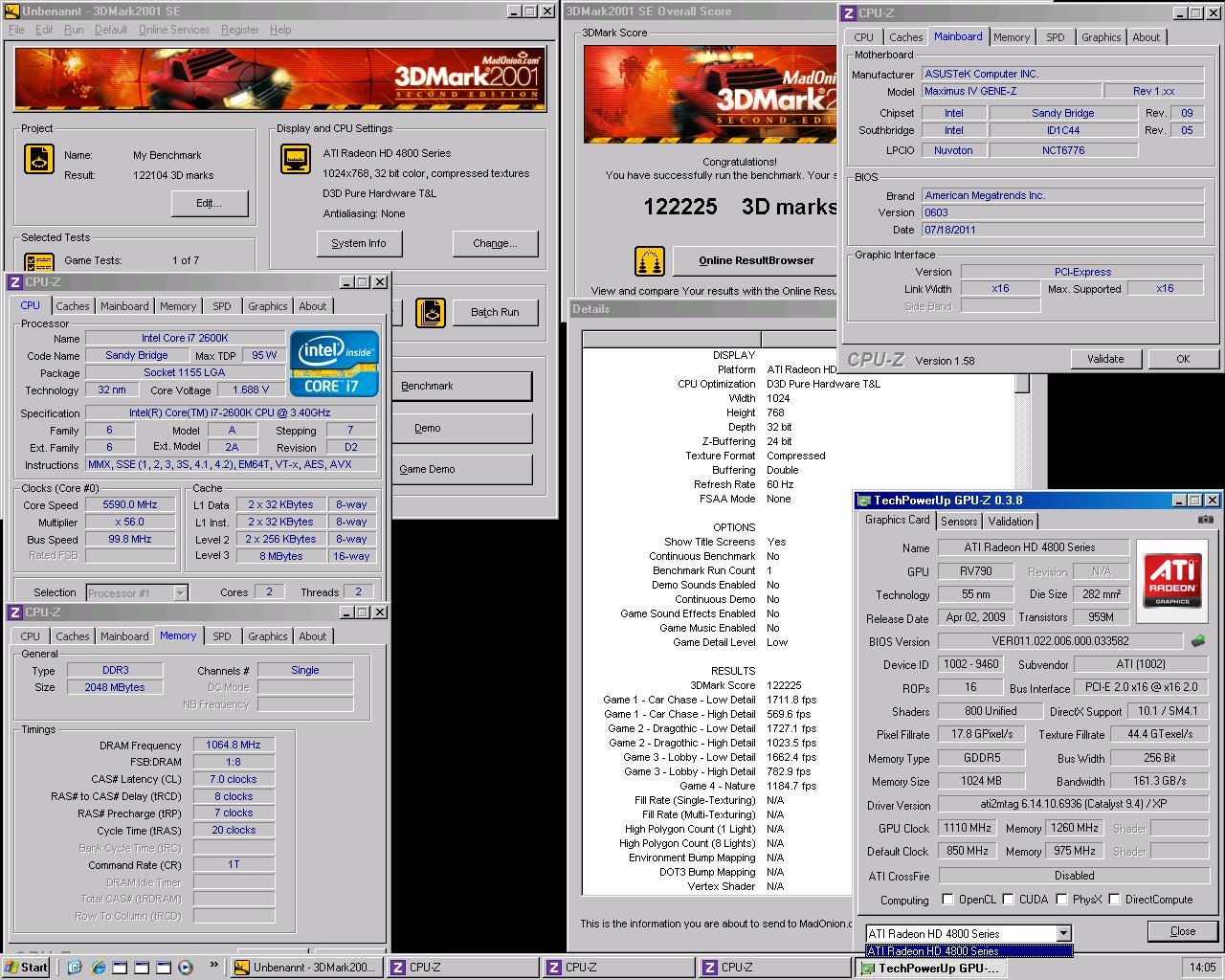The height and width of the screenshot is (980, 1225).
Task: Click the ATI Radeon logo in GPU-Z
Action: click(x=1172, y=582)
